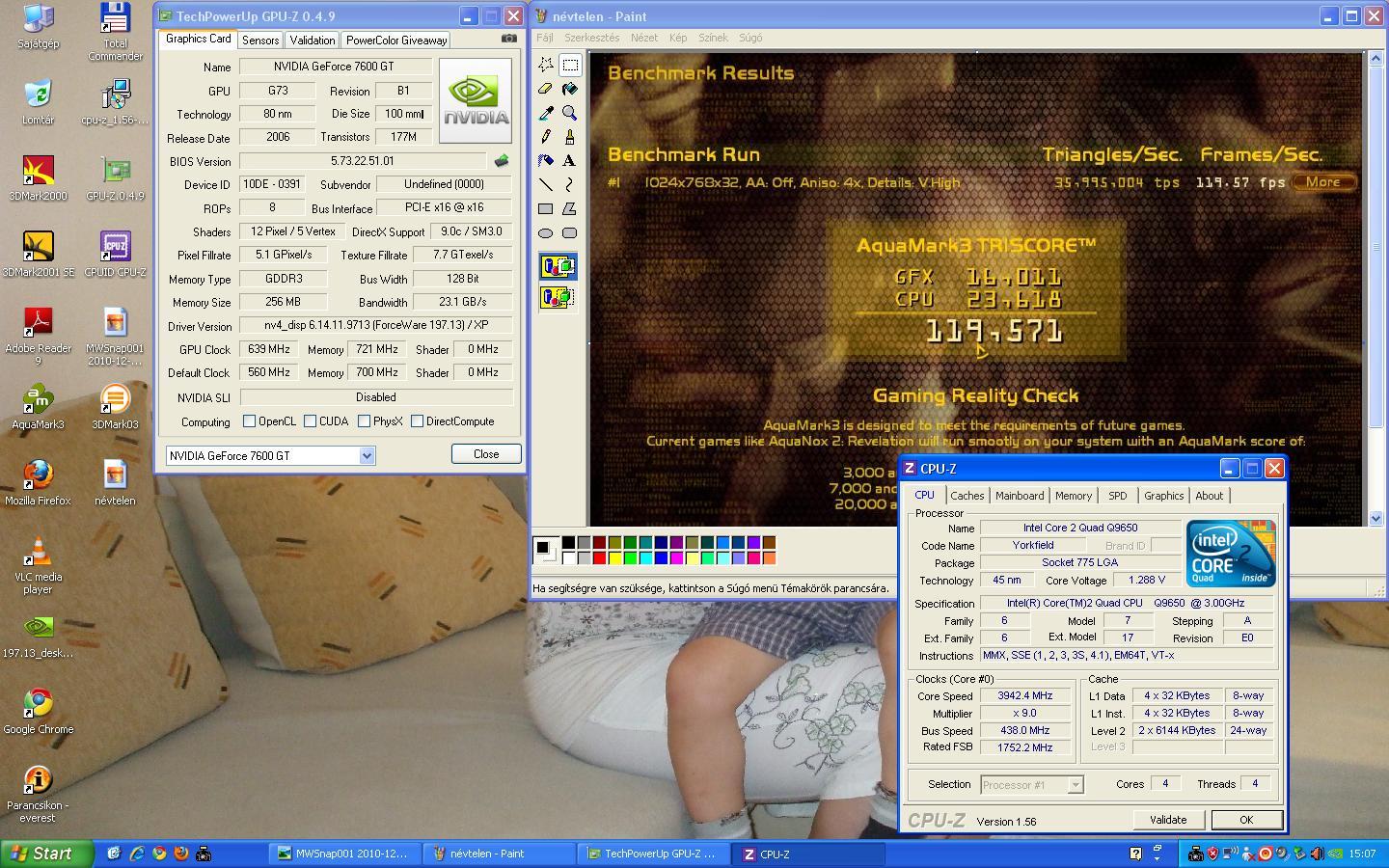This screenshot has height=868, width=1389.
Task: Open 3DMark2001 SE desktop icon
Action: pyautogui.click(x=38, y=255)
